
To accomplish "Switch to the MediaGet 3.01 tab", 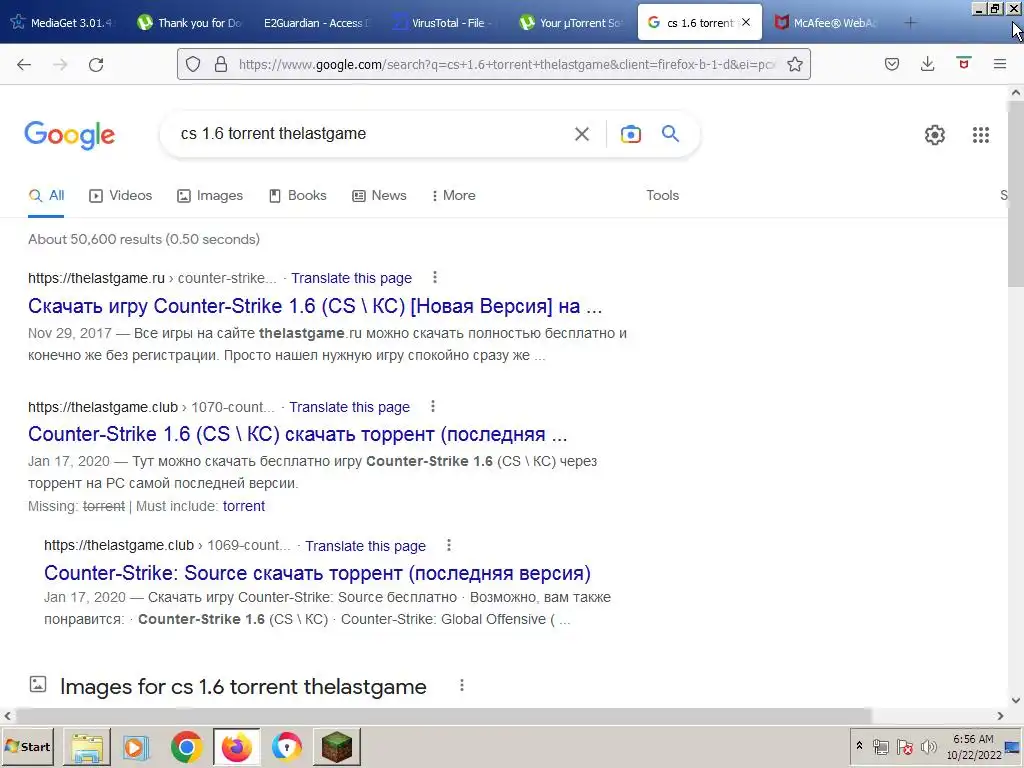I will (x=63, y=23).
